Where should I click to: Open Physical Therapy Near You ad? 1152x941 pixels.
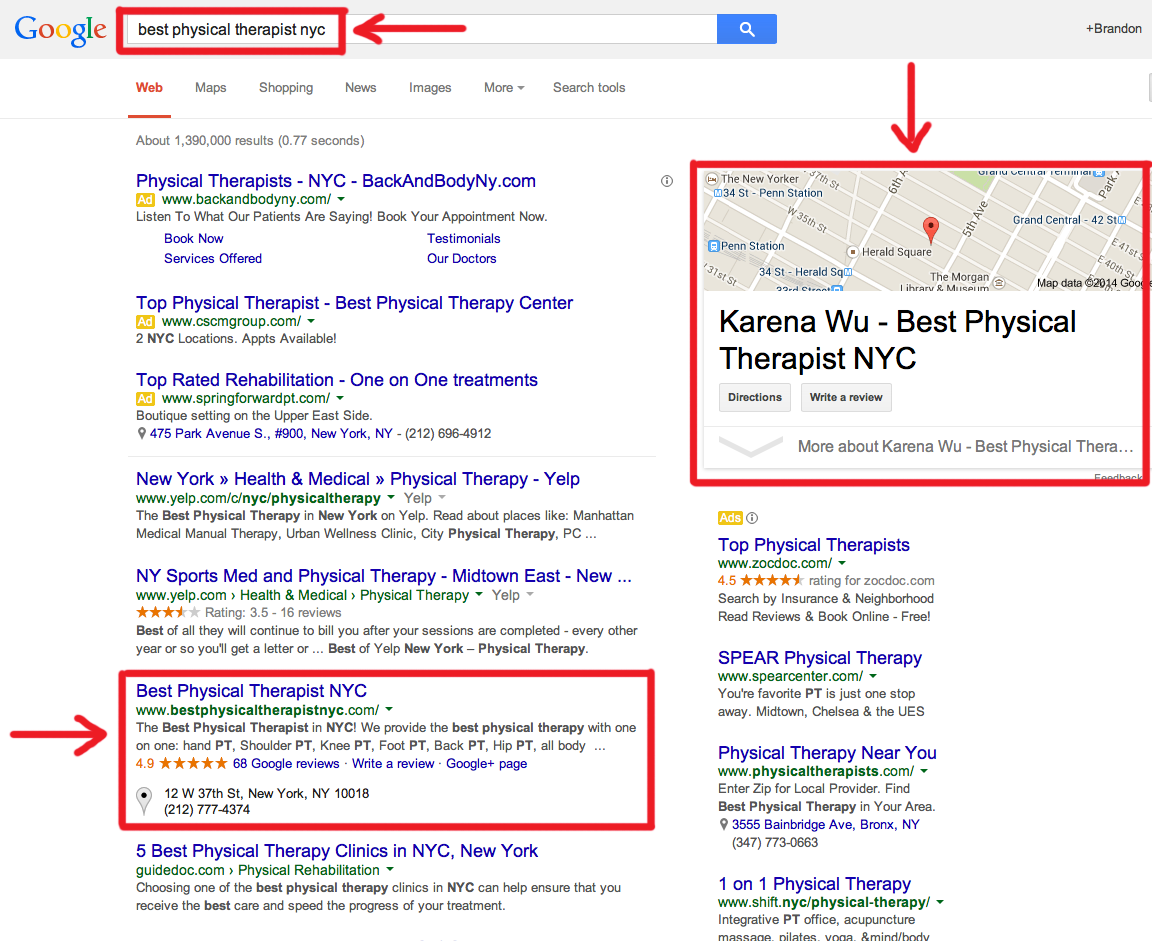pos(827,752)
